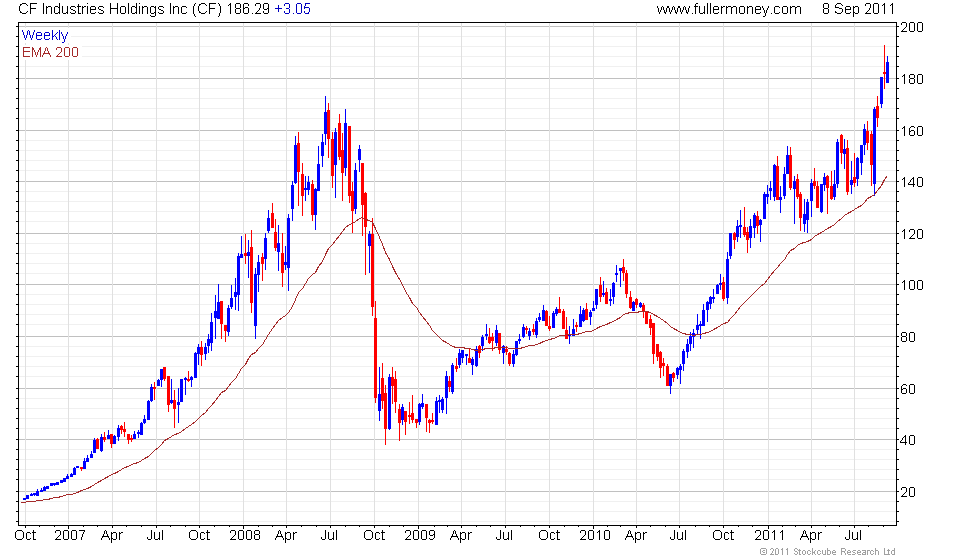Click the 100 price axis label

[x=911, y=286]
